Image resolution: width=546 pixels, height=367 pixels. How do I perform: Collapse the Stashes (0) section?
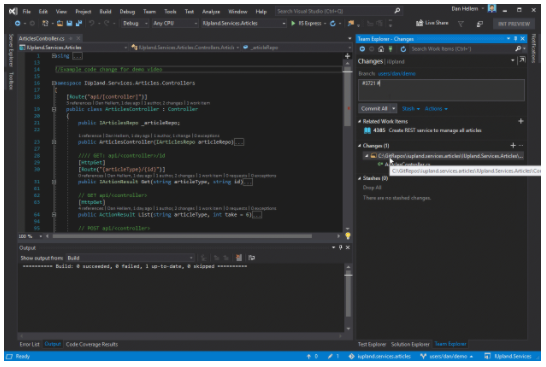(359, 178)
